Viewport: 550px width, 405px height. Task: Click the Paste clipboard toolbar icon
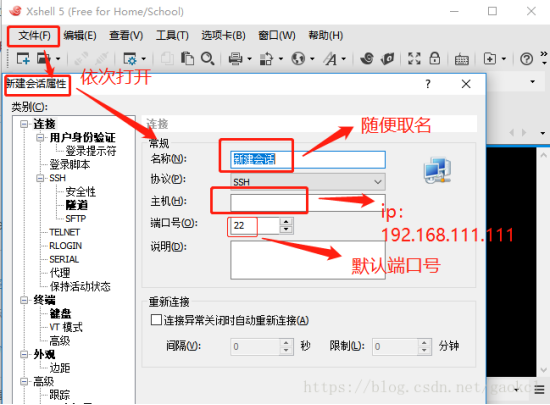pos(187,59)
